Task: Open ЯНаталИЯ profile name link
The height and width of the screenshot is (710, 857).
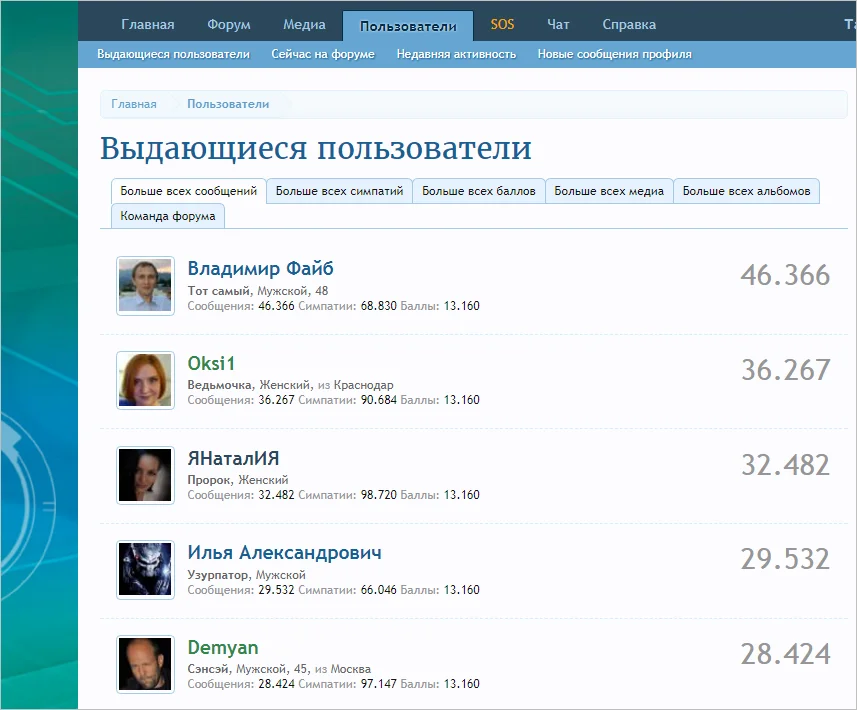Action: point(233,458)
